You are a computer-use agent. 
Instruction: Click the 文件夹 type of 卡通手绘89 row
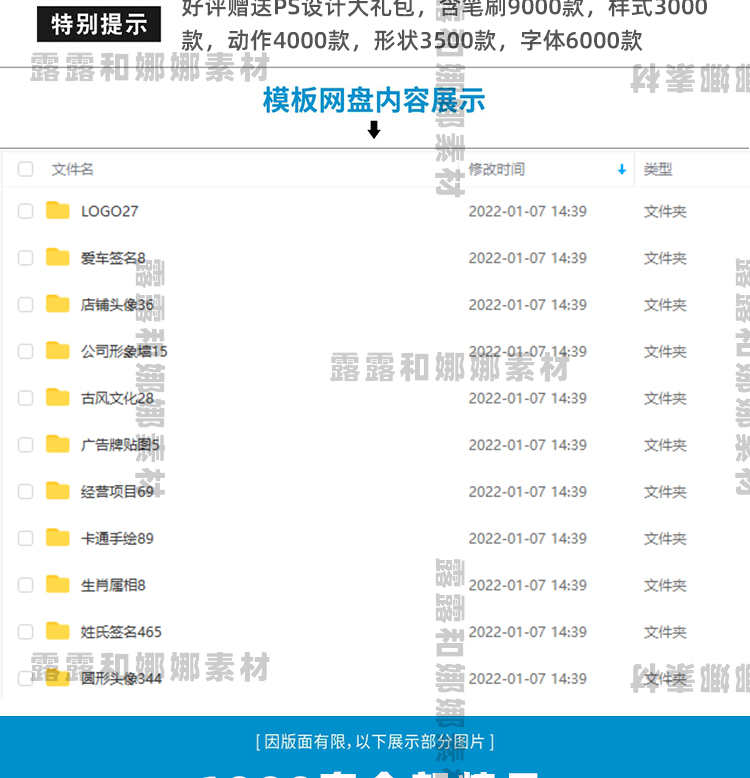click(x=665, y=538)
